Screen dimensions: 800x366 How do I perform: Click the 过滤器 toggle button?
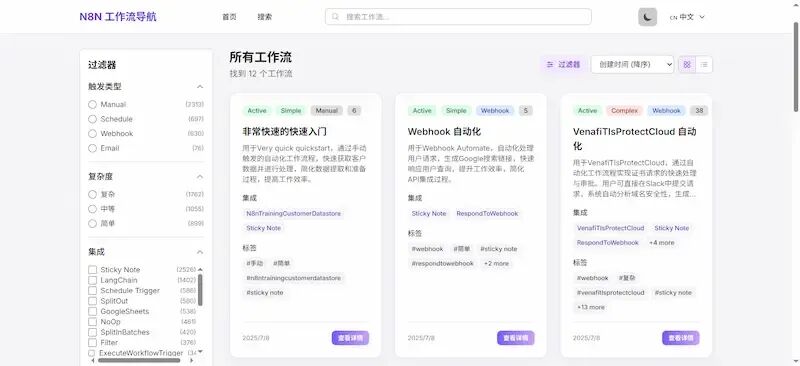[563, 65]
